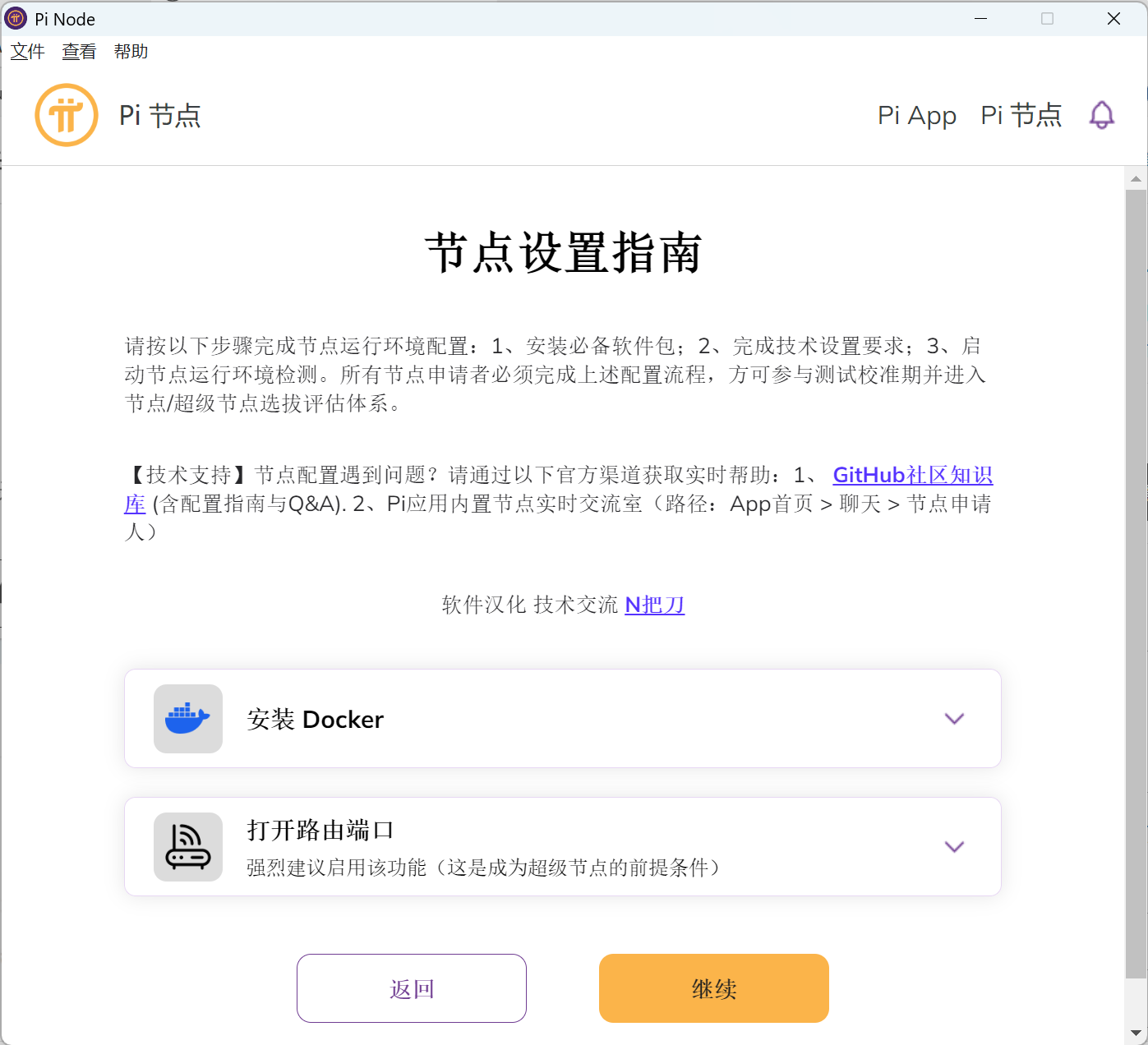
Task: Switch to the Pi 节点 navigation tab
Action: click(x=1021, y=115)
